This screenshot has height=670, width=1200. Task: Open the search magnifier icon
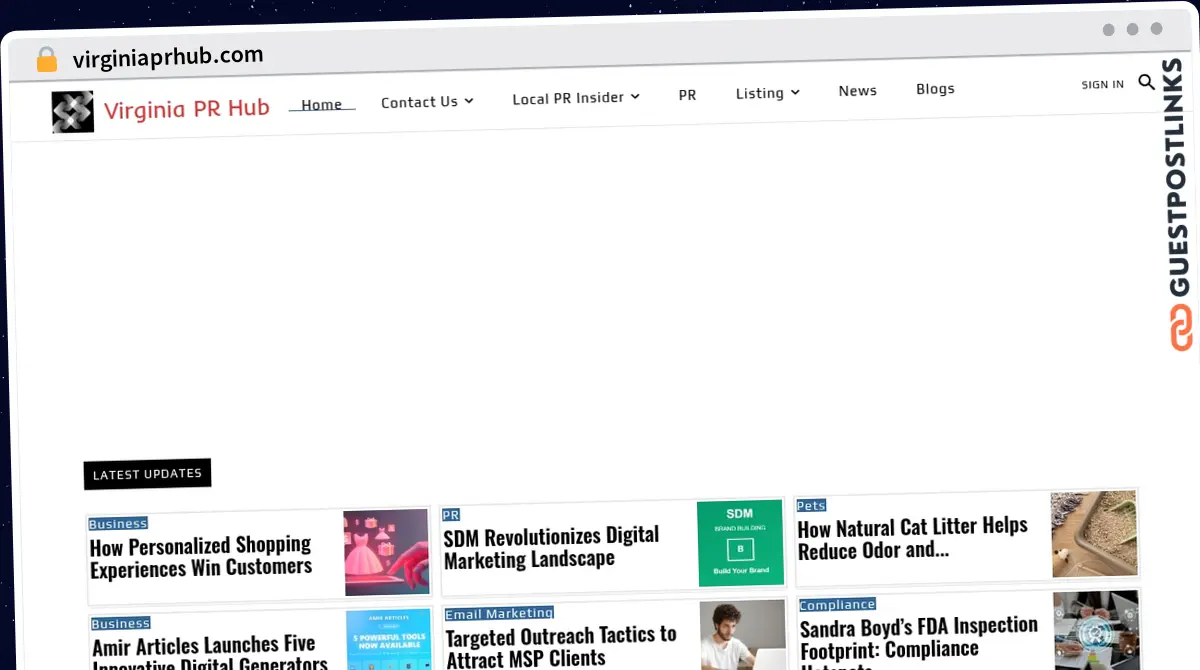1147,82
